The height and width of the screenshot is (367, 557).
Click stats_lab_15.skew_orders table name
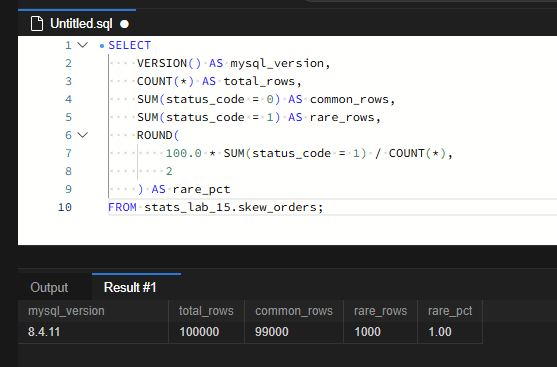230,207
